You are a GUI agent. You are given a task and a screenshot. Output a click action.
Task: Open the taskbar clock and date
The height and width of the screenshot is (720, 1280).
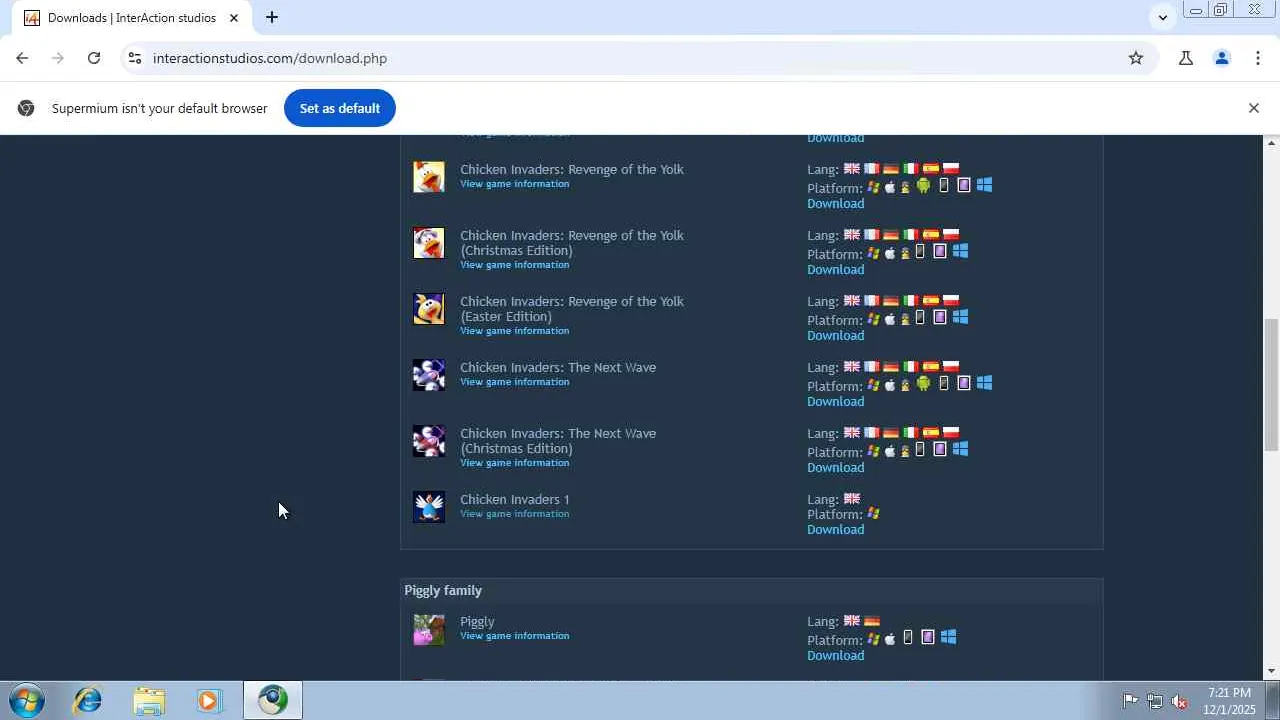coord(1230,701)
